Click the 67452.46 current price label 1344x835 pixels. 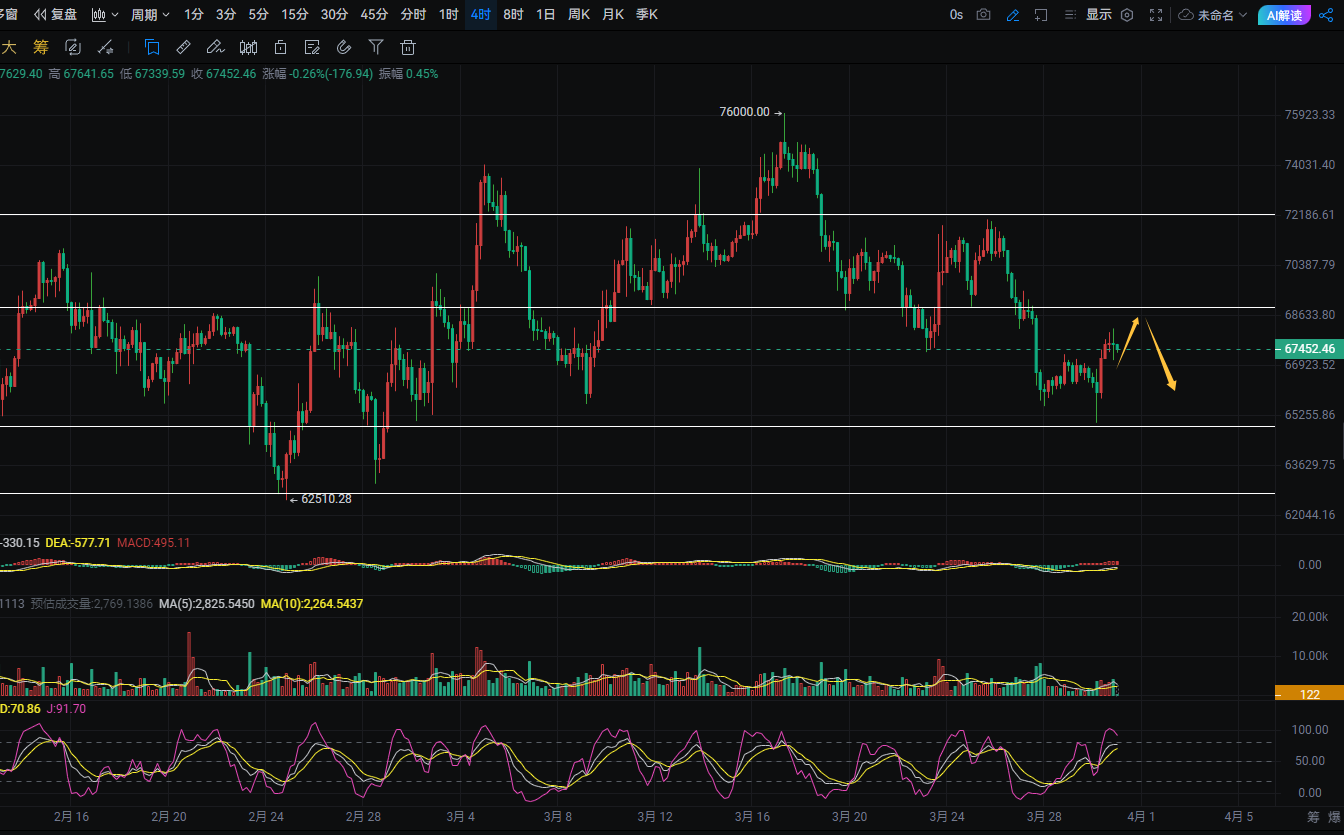tap(1309, 349)
